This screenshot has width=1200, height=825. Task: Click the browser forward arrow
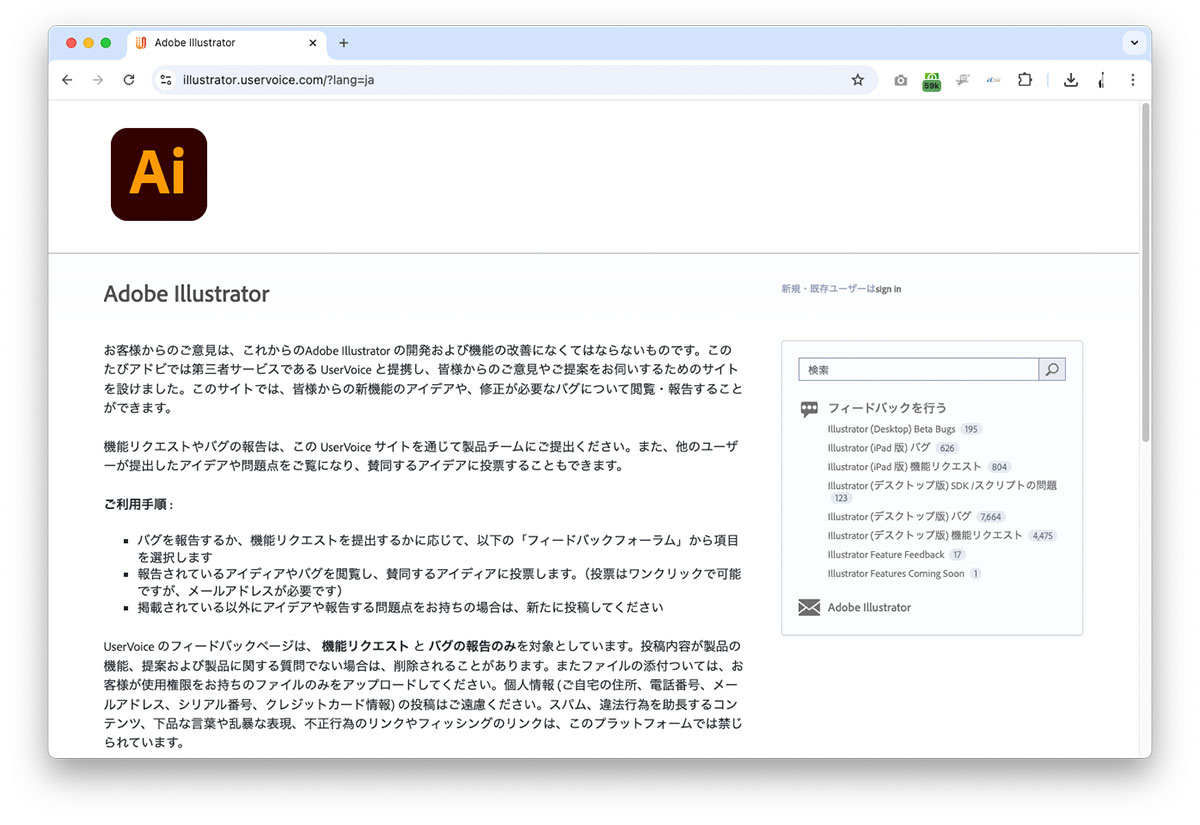click(97, 80)
